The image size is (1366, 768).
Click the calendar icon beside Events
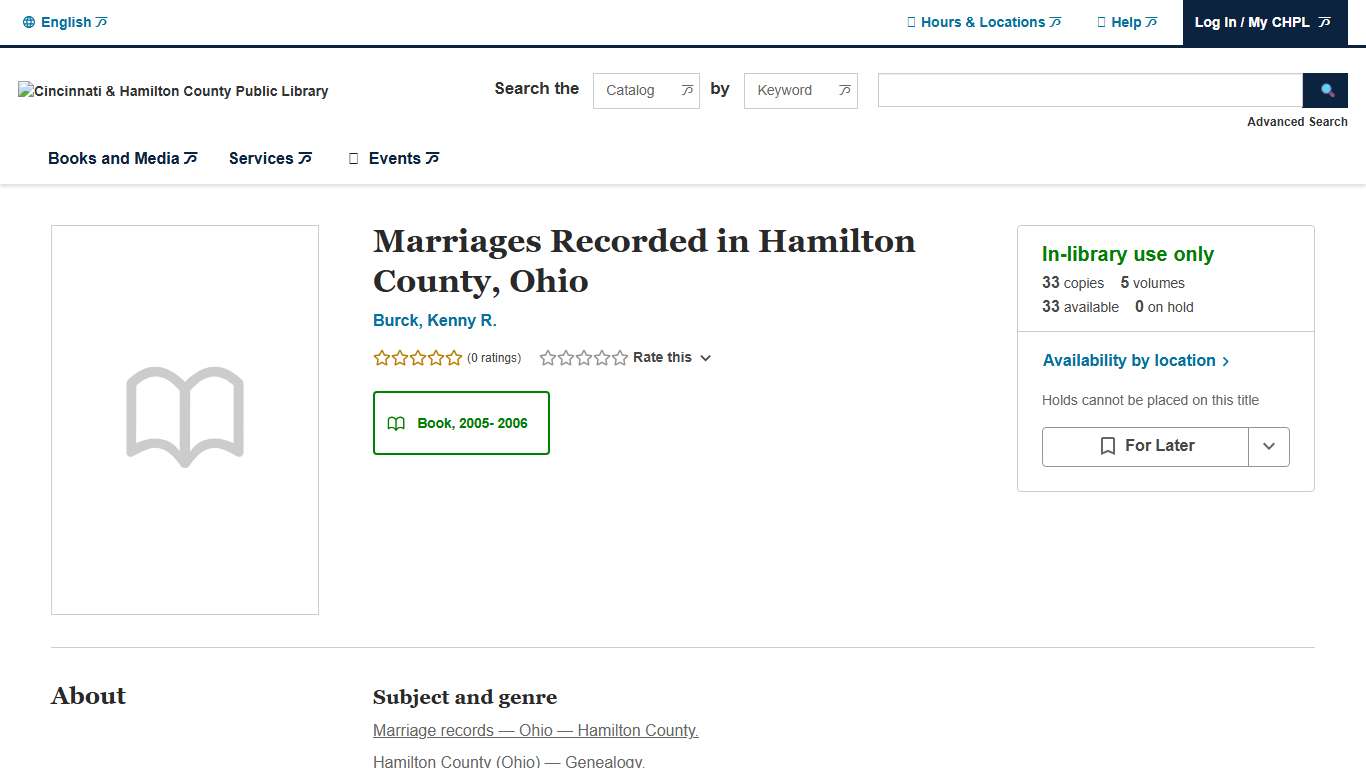coord(353,158)
